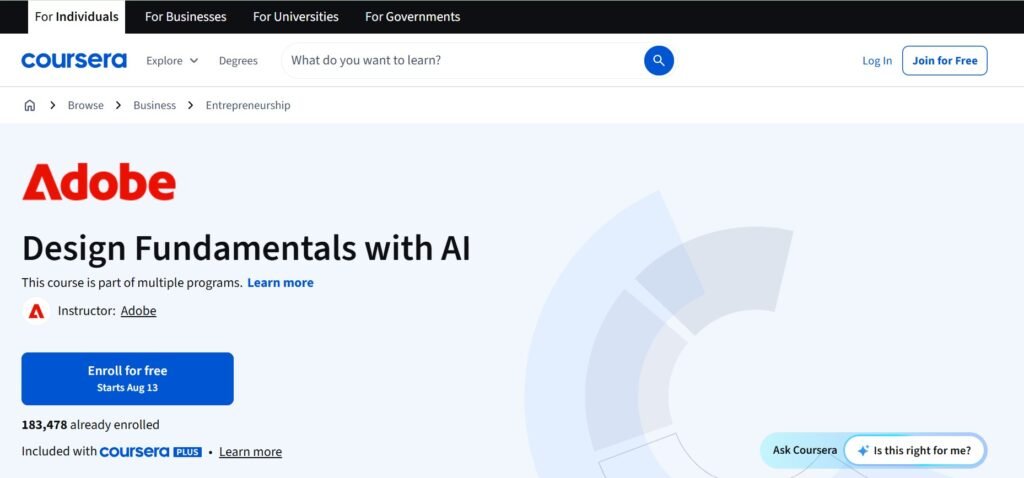
Task: Click the blue search magnifier button
Action: pyautogui.click(x=658, y=61)
